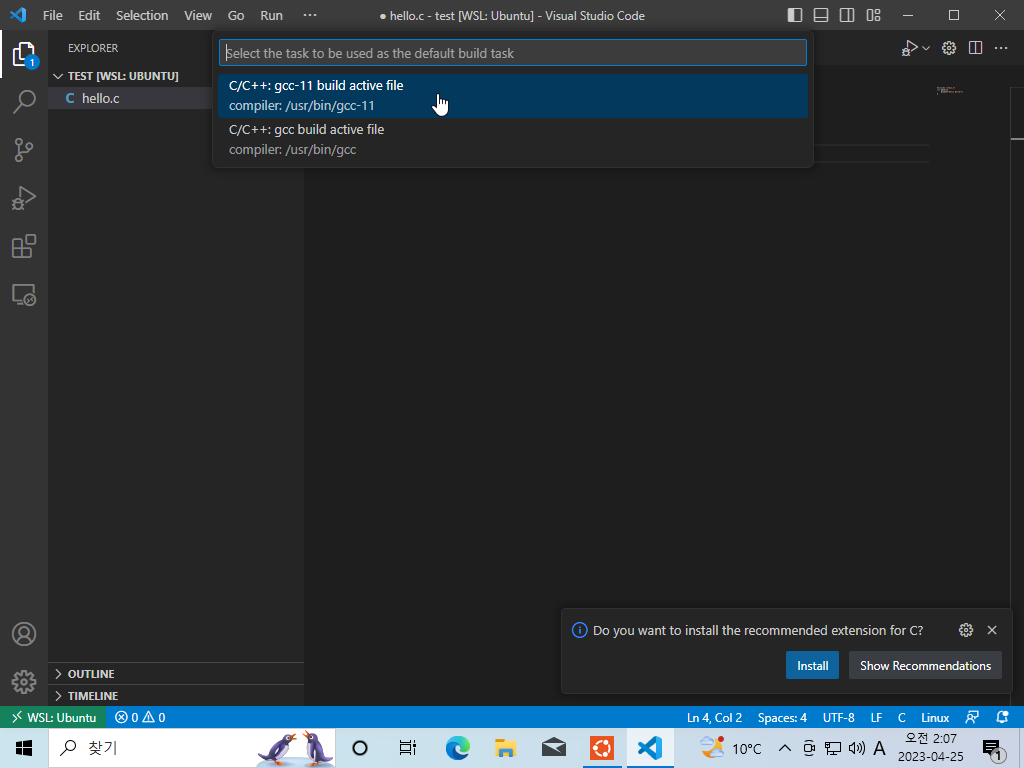Click the default build task search field
The image size is (1024, 768).
point(513,53)
